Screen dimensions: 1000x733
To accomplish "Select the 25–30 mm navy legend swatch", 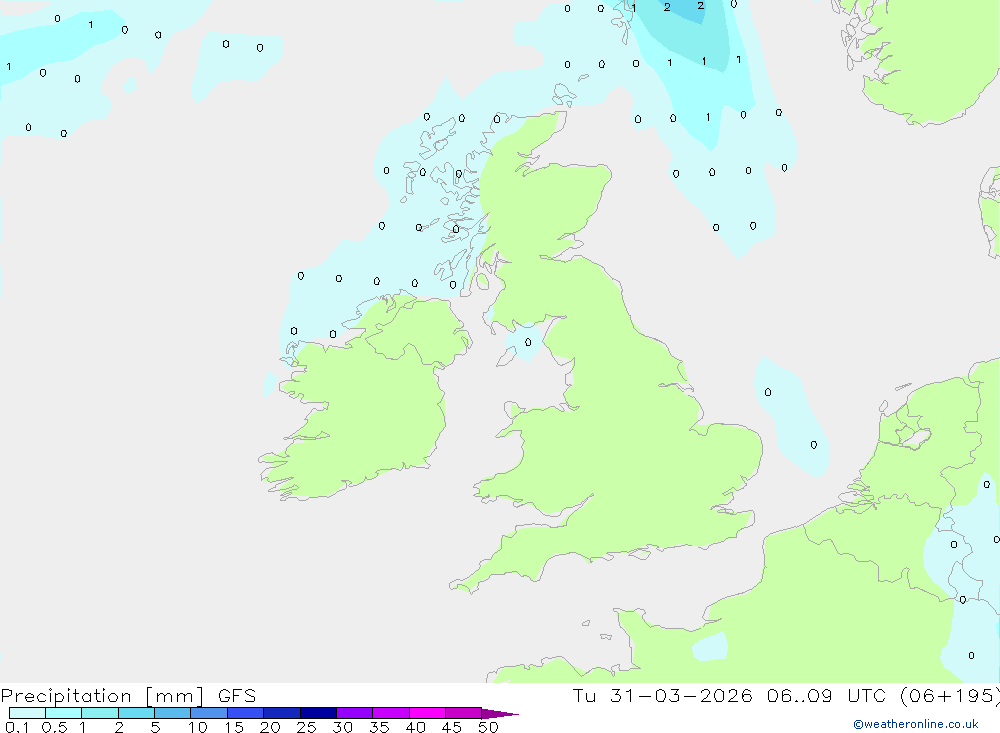I will (x=318, y=713).
